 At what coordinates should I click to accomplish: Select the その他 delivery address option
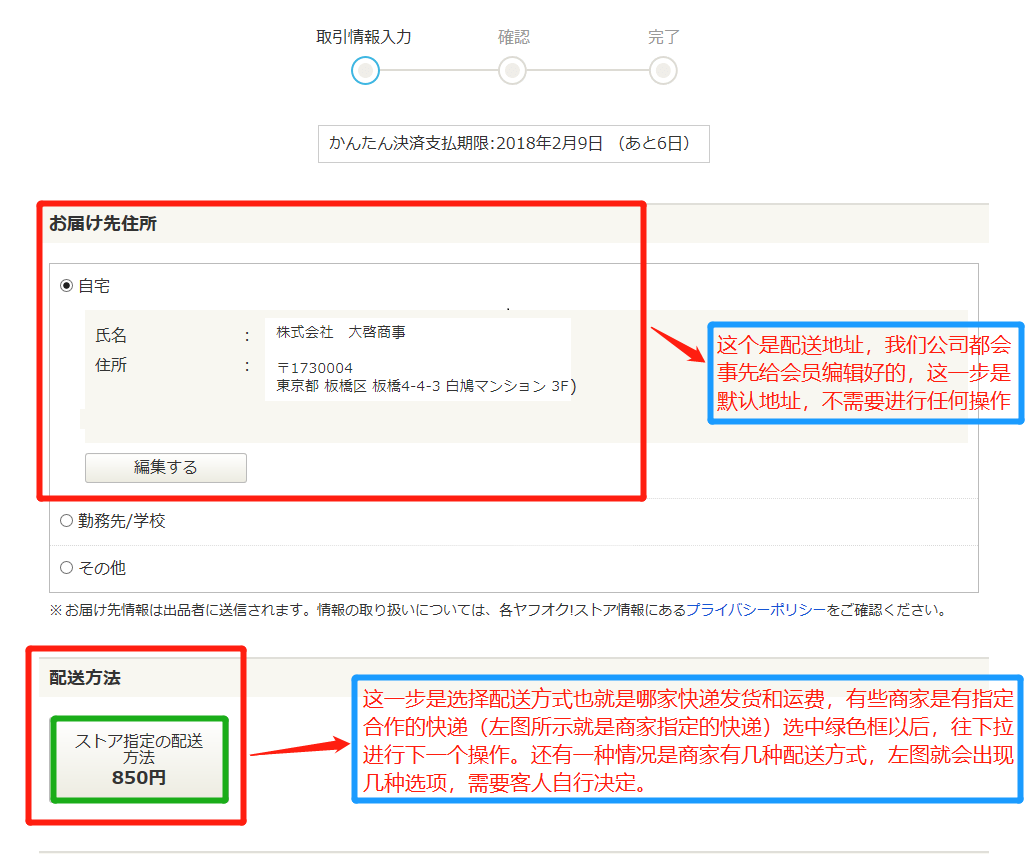(x=67, y=568)
